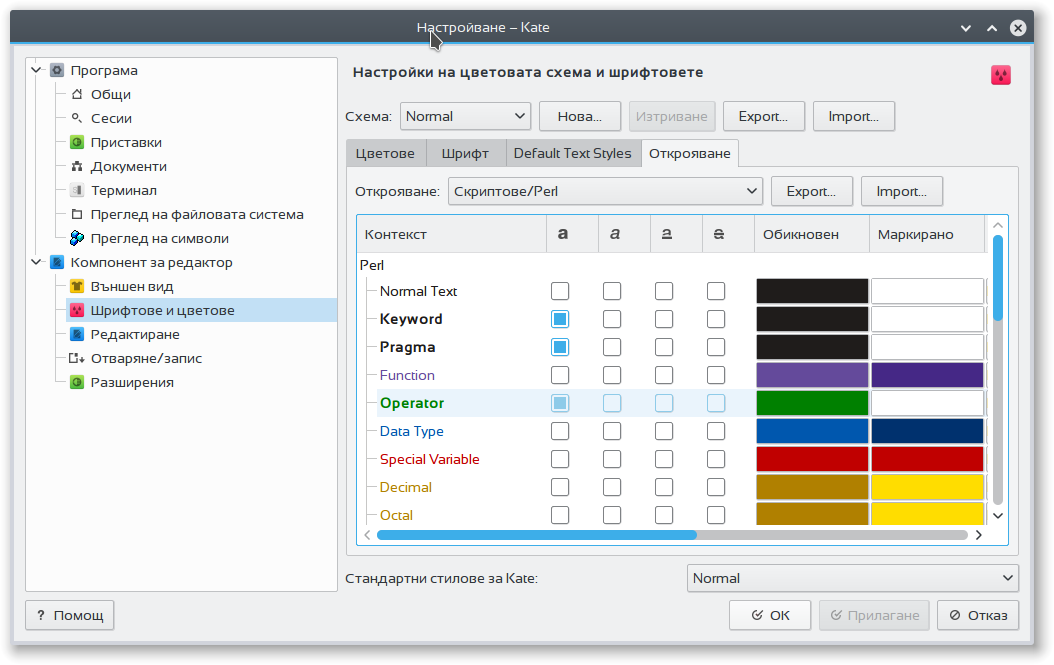Click the Контекст column header

(x=452, y=234)
